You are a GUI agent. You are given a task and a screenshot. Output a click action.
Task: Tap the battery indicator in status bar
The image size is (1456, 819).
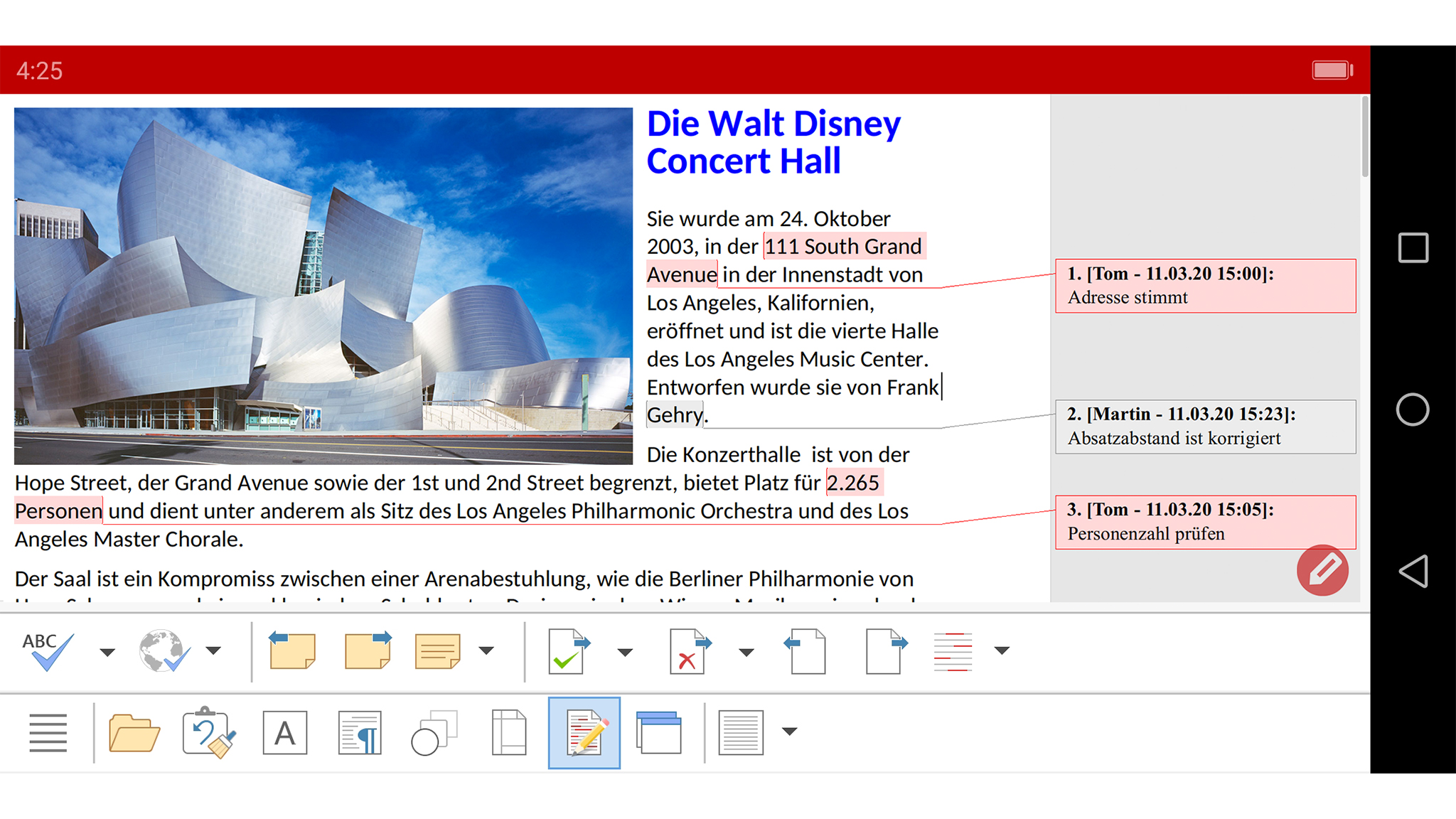click(x=1332, y=70)
